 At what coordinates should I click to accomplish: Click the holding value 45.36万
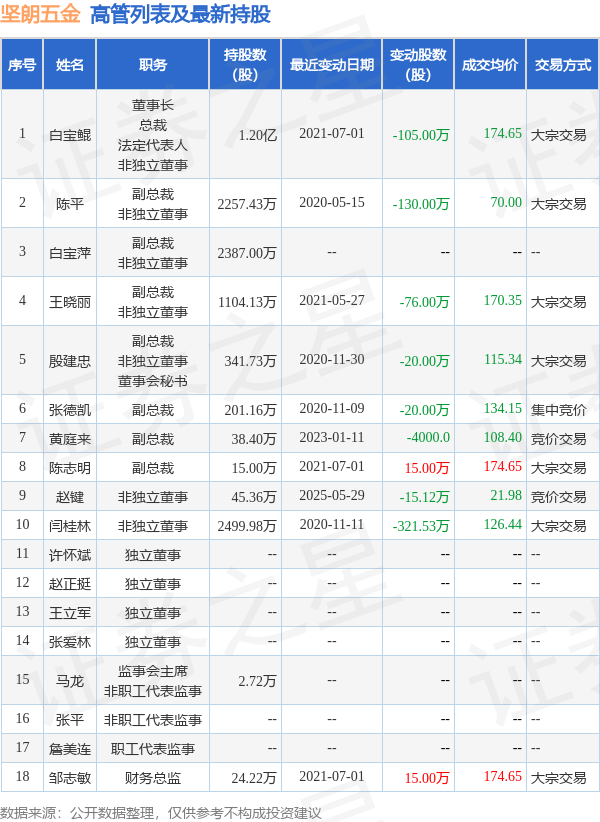(x=254, y=497)
